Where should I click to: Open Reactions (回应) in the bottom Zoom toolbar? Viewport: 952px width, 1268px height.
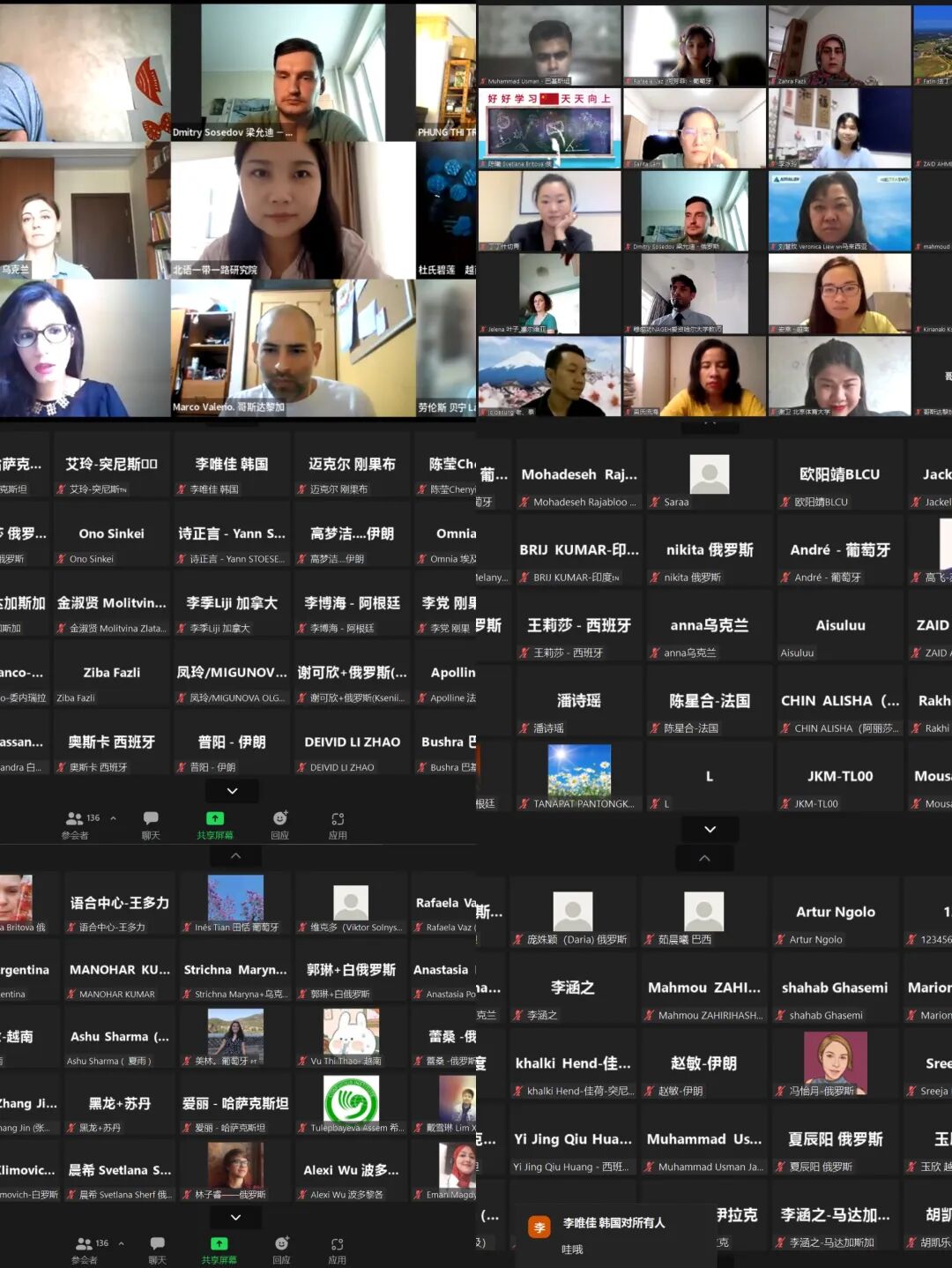pyautogui.click(x=281, y=1250)
